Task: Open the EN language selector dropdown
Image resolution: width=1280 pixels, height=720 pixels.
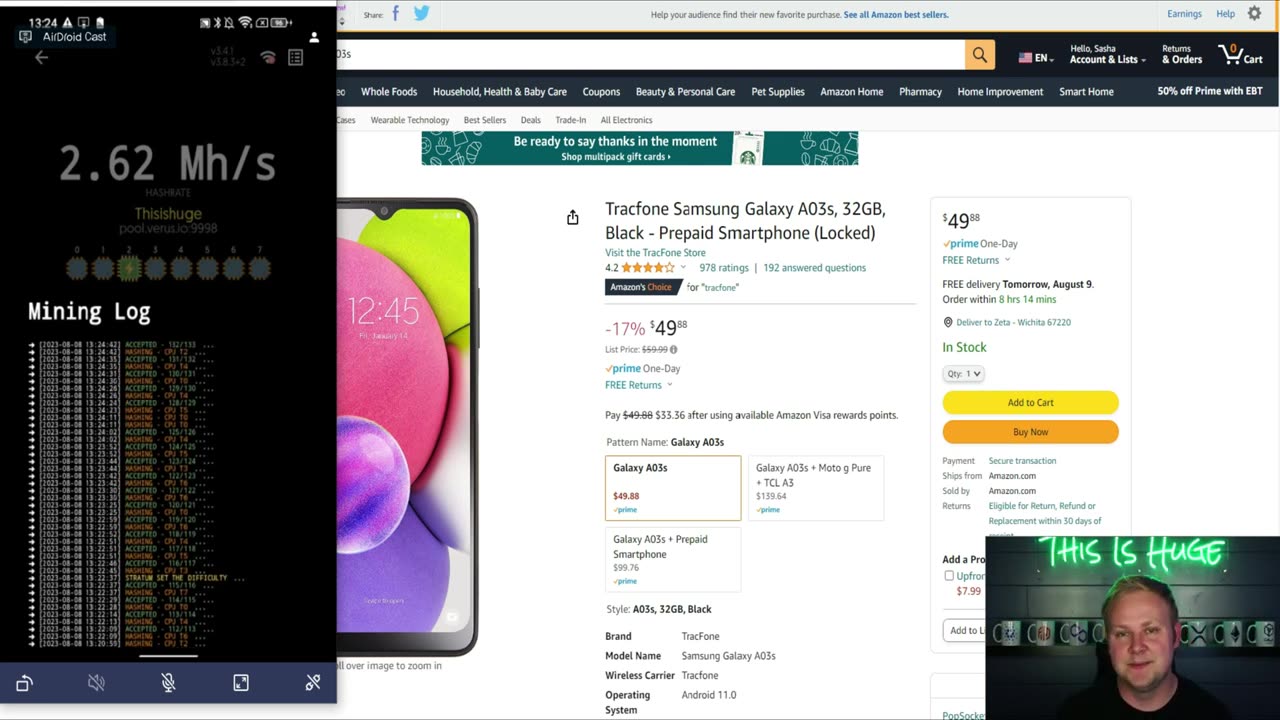Action: click(1035, 58)
